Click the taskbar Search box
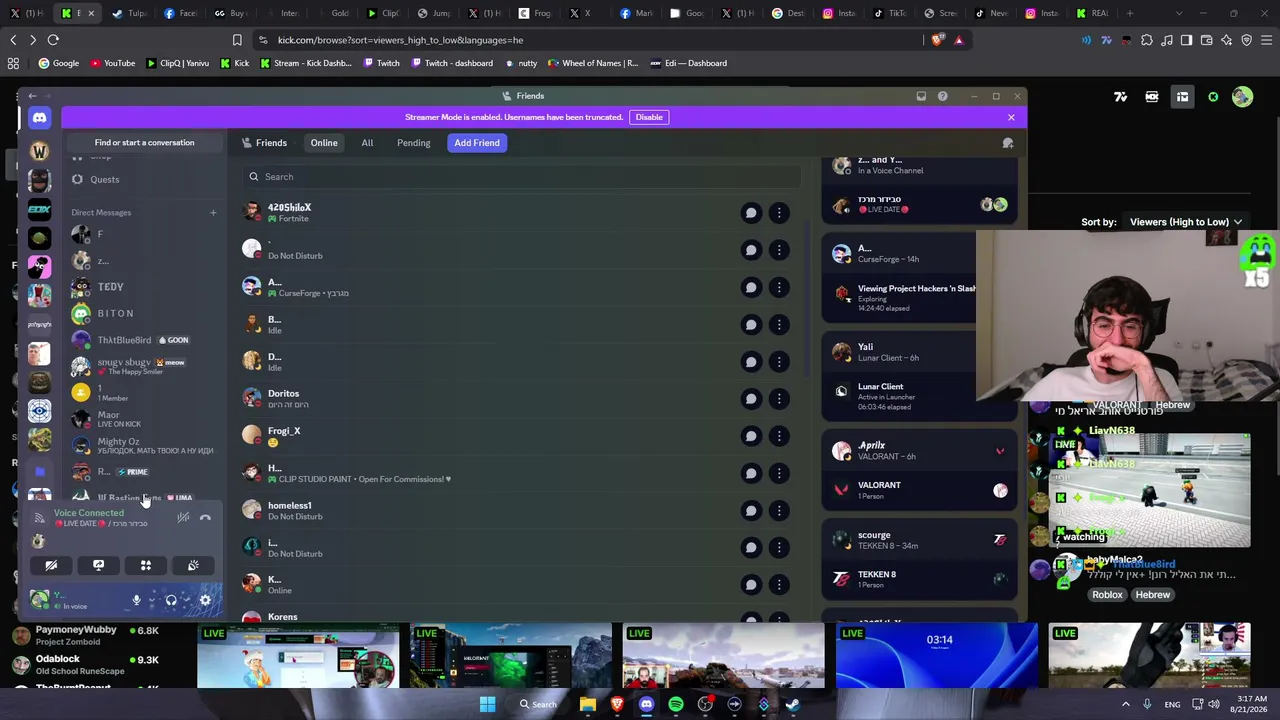 pos(538,704)
